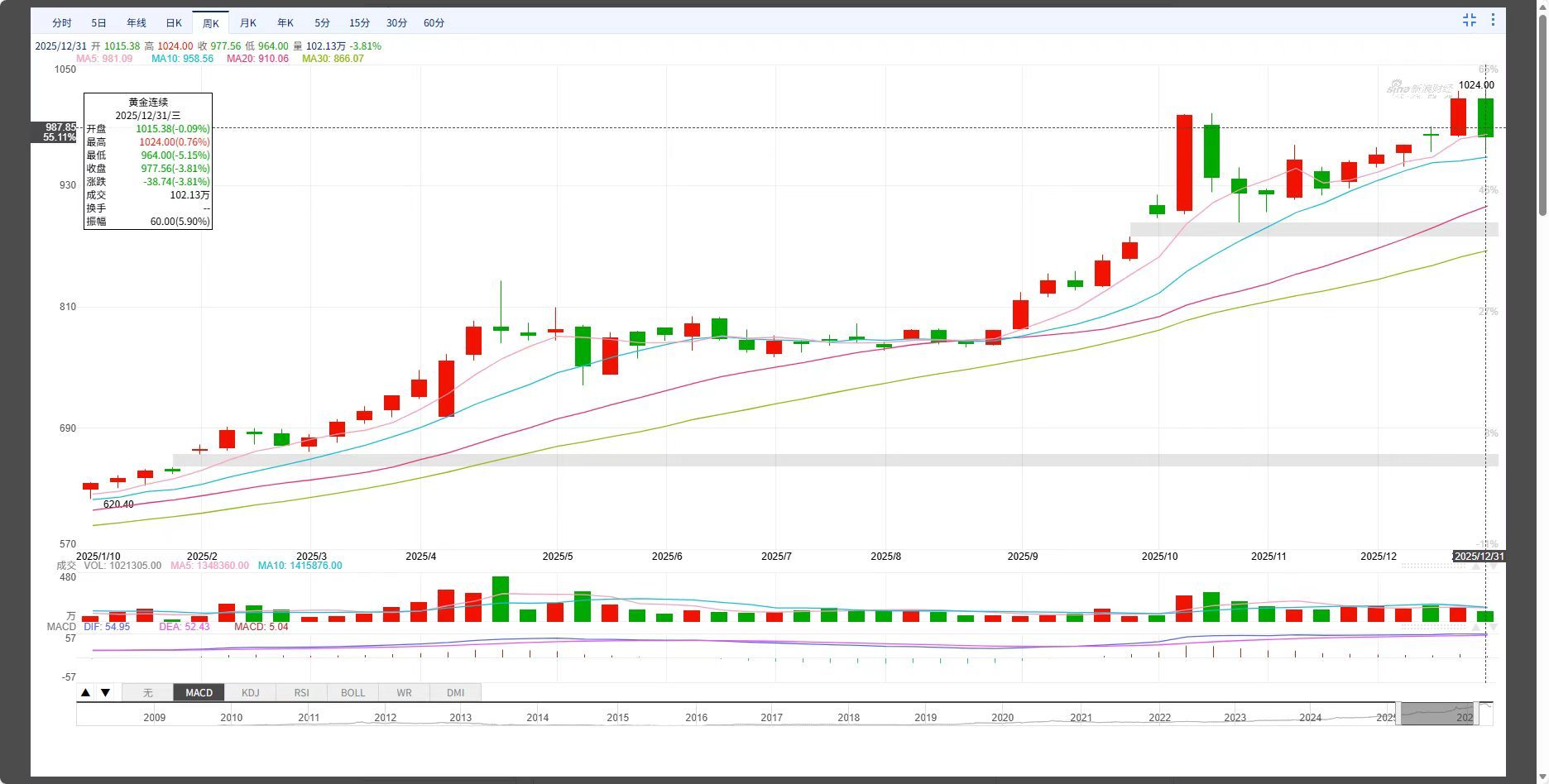Switch indicator to KDJ
This screenshot has height=784, width=1549.
pos(250,692)
